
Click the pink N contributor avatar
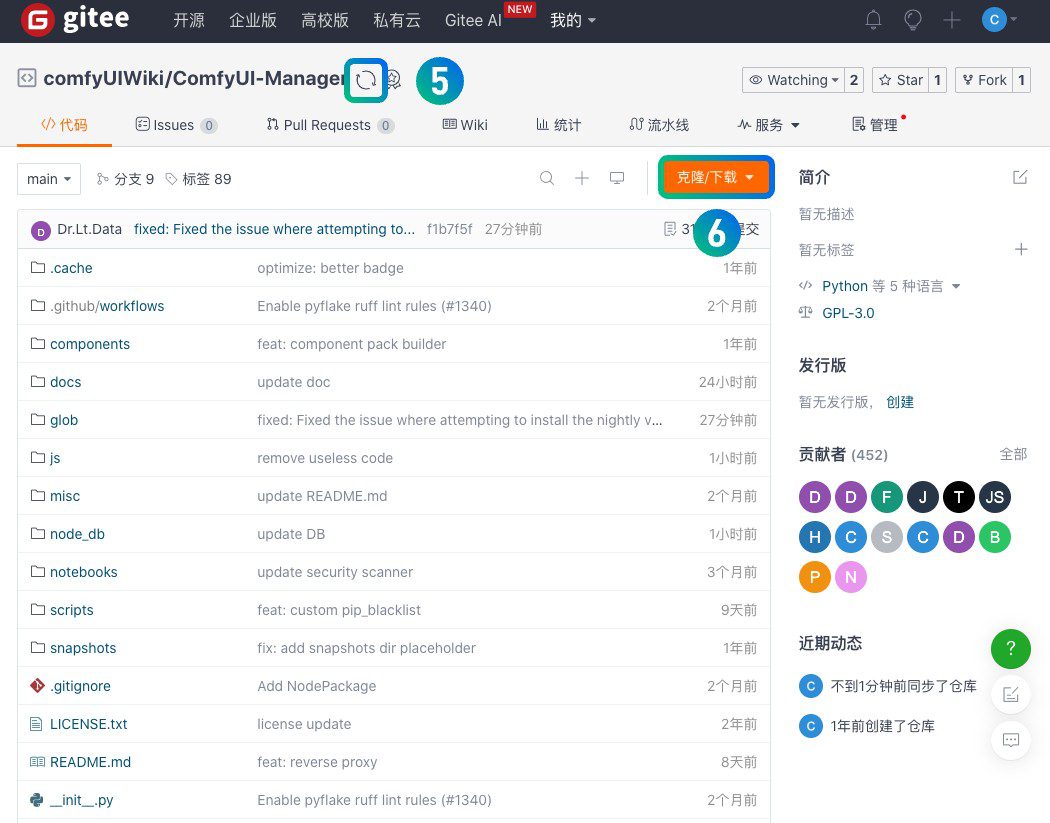click(x=850, y=577)
